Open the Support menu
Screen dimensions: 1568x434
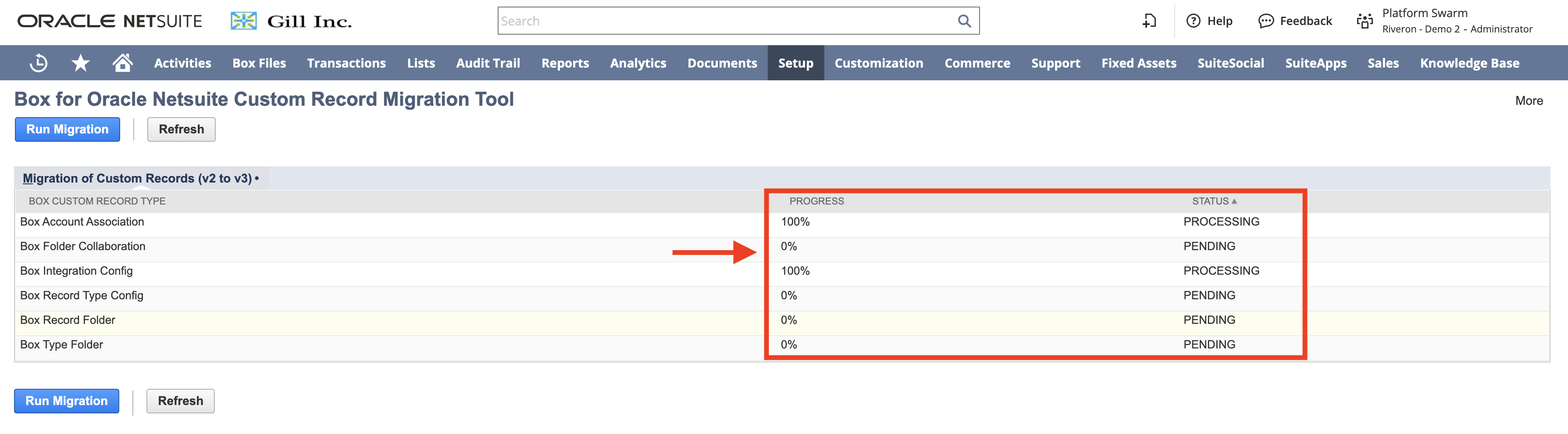tap(1055, 63)
